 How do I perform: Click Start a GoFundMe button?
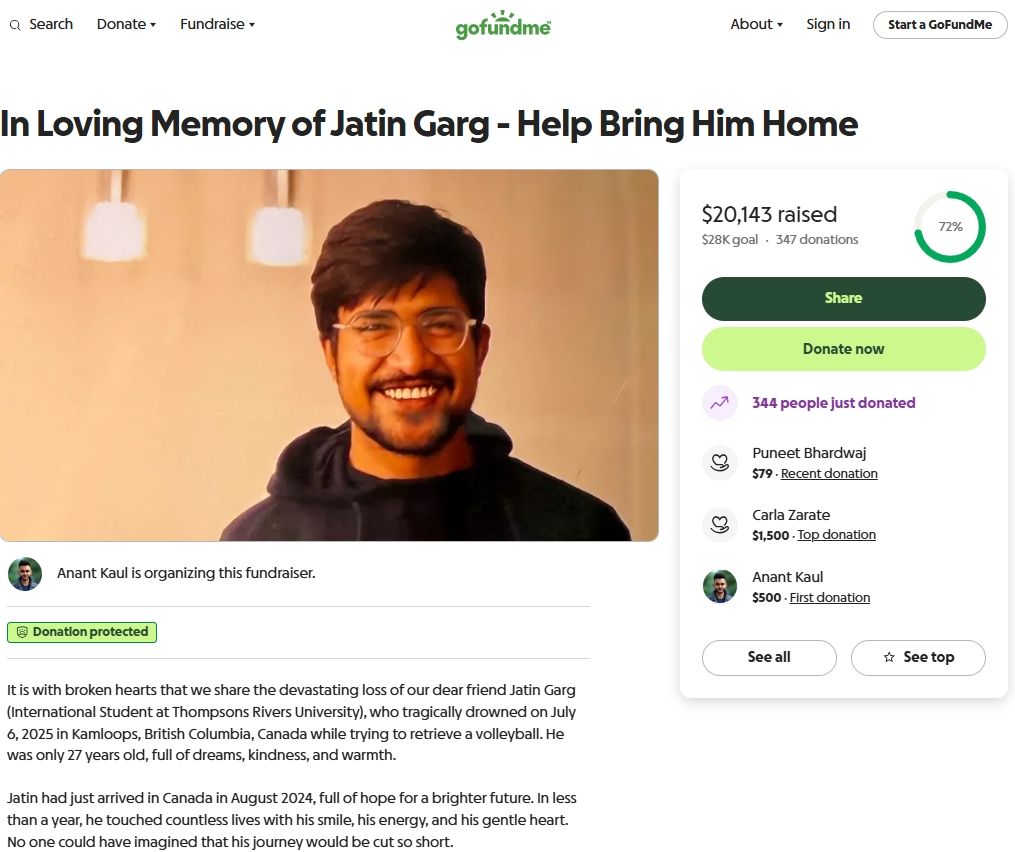coord(940,25)
